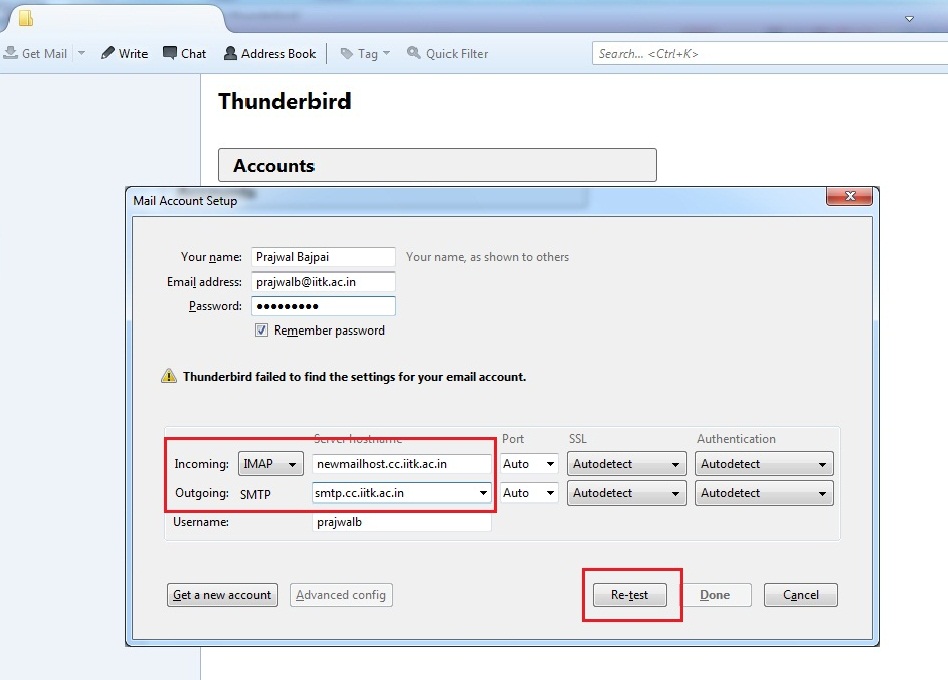Click the Email address field
The height and width of the screenshot is (680, 948).
coord(323,282)
